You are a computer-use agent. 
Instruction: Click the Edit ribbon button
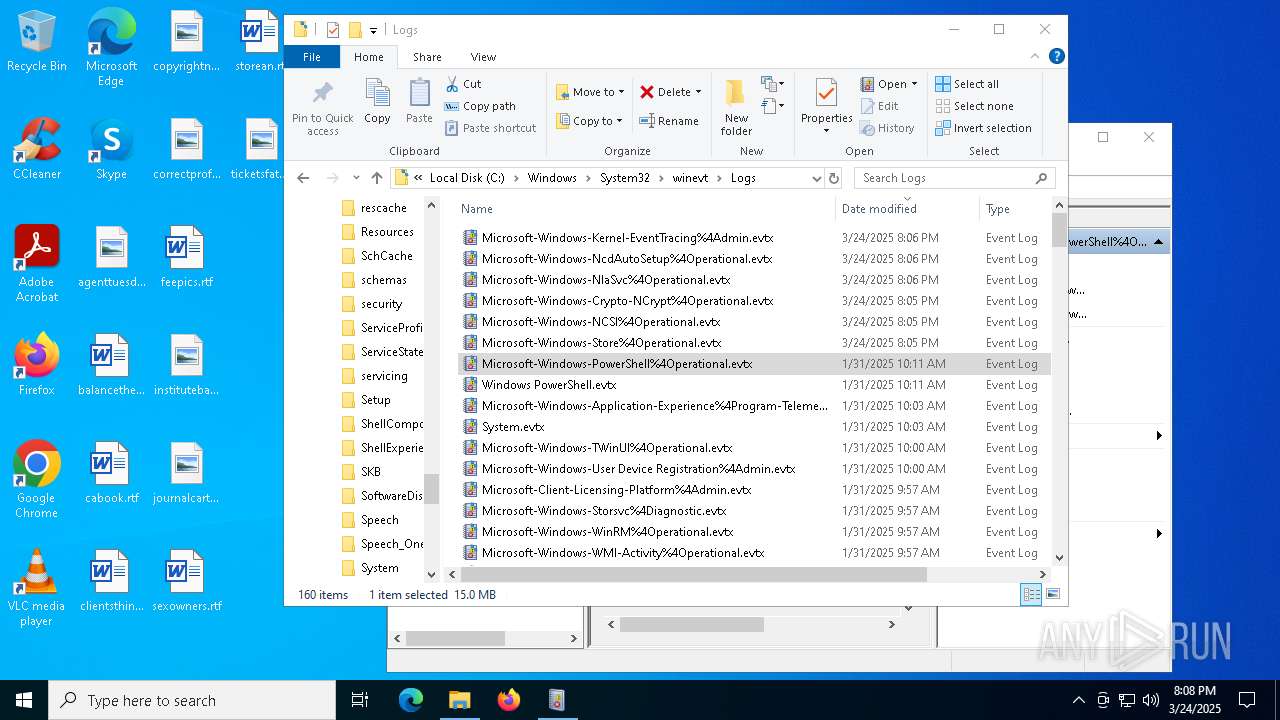pos(879,106)
